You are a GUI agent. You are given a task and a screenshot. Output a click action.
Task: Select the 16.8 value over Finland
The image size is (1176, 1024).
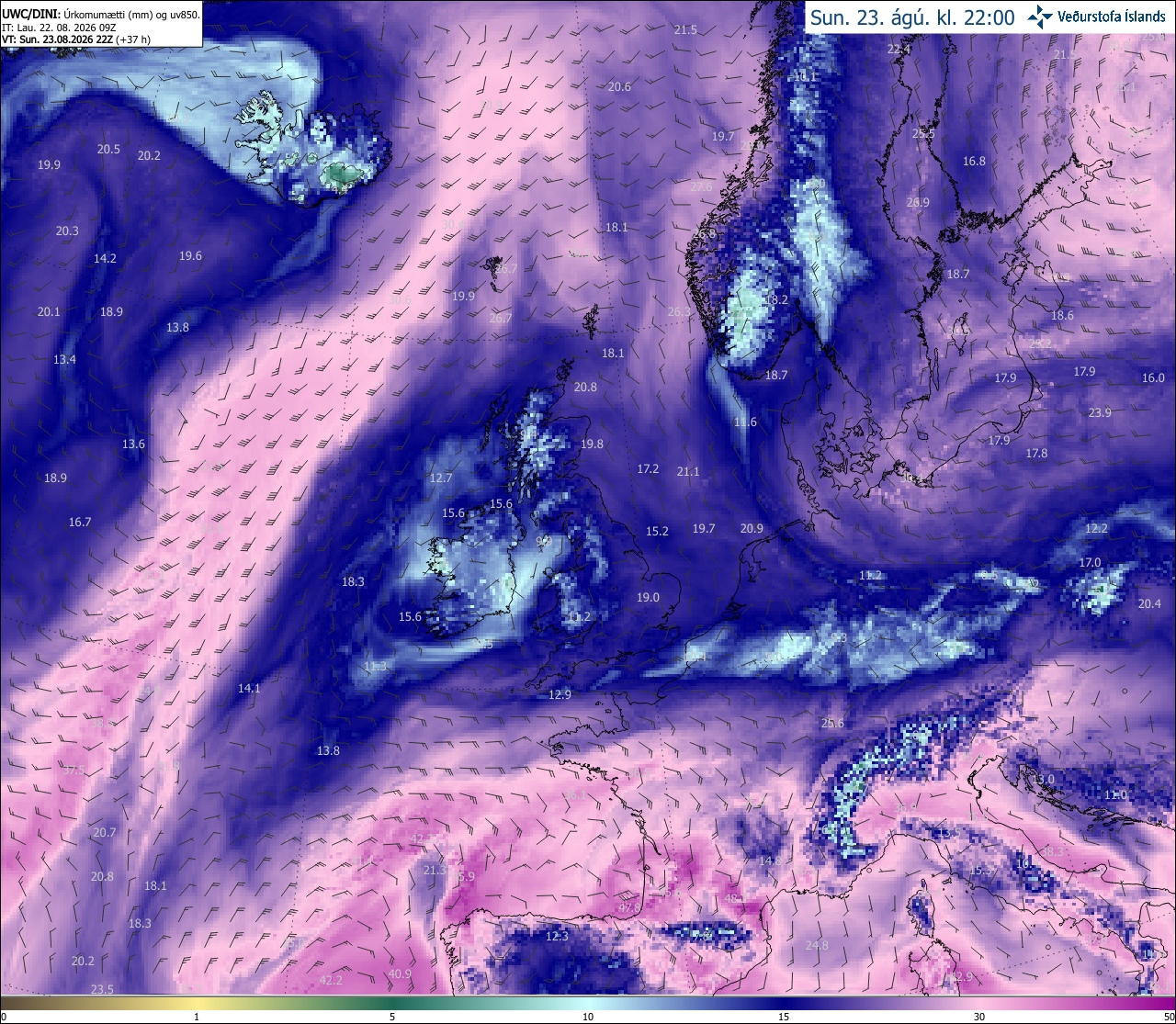tap(974, 161)
